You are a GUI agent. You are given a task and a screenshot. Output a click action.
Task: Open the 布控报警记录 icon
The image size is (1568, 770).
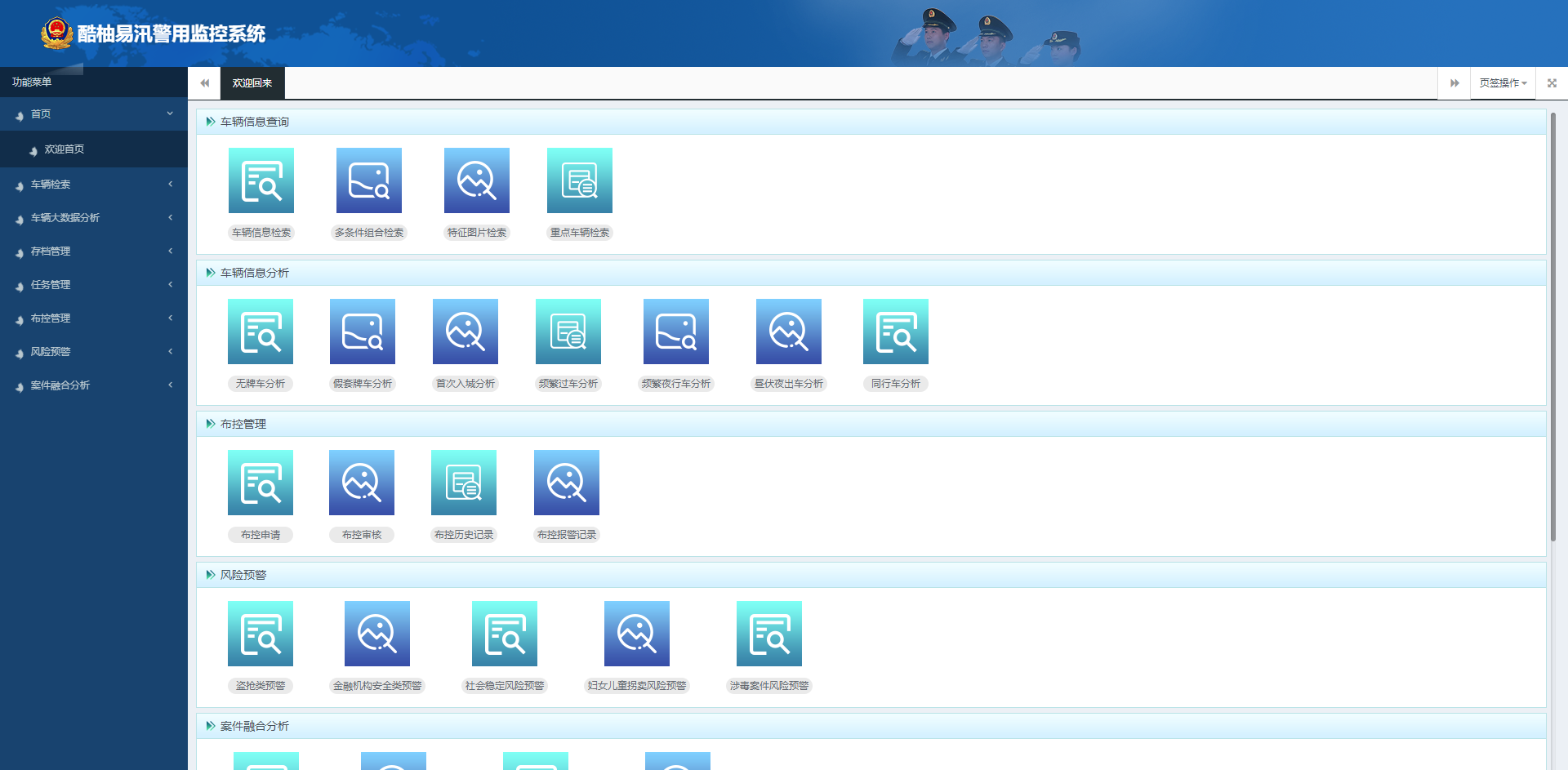(x=567, y=483)
